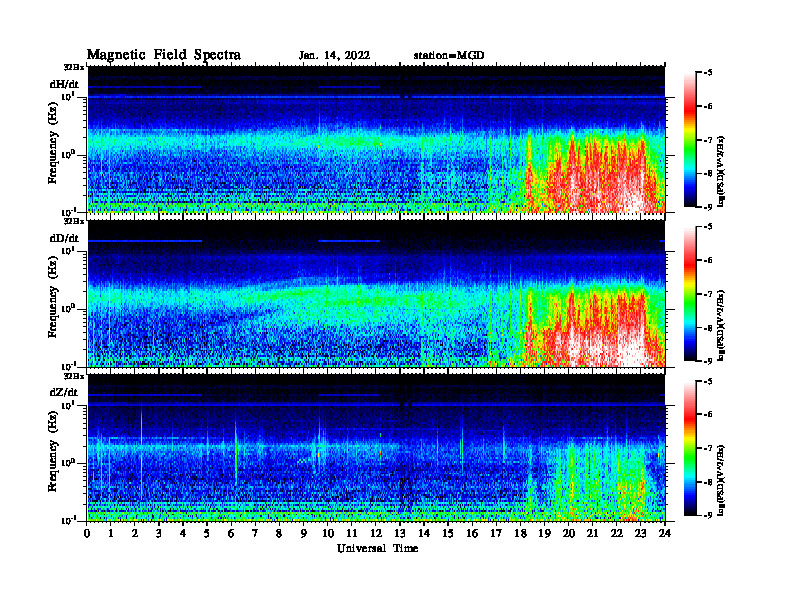
Task: Click the dD/dt panel color bar
Action: (690, 294)
